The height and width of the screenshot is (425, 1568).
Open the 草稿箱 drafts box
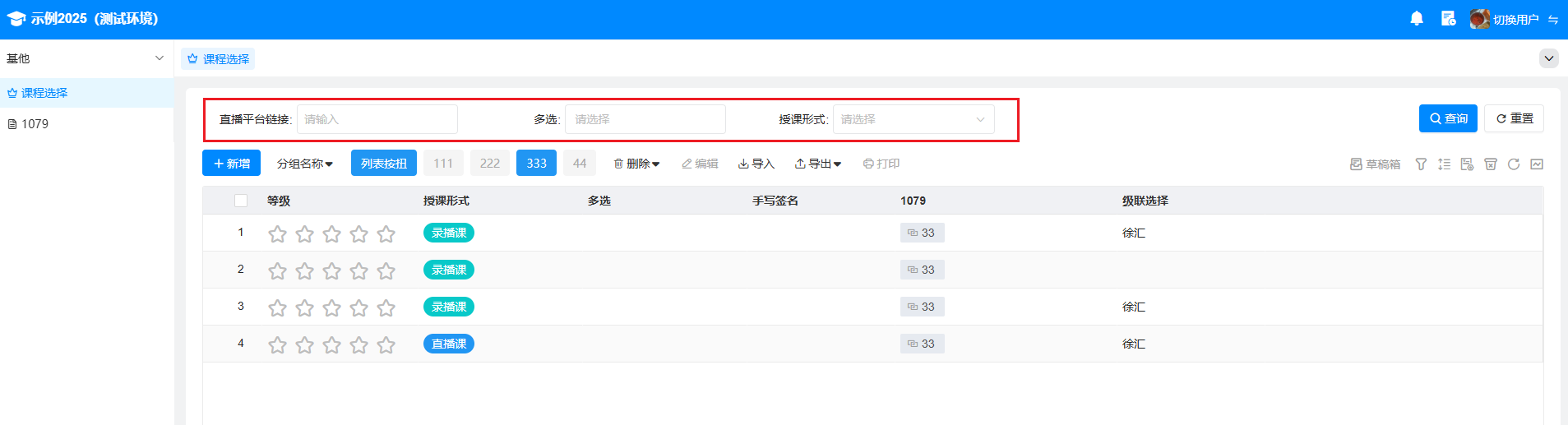click(1375, 164)
